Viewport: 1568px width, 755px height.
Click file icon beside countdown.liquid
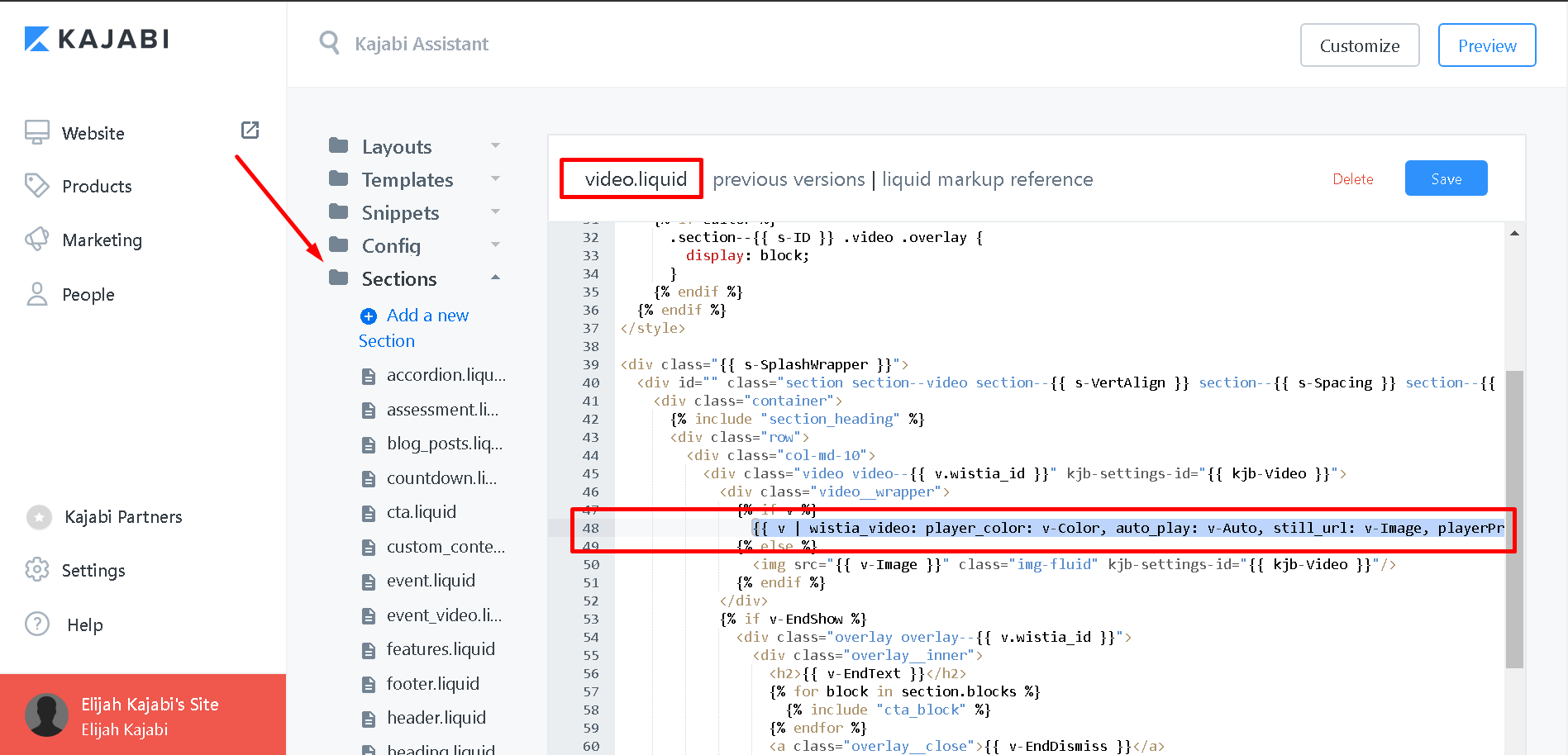coord(369,479)
